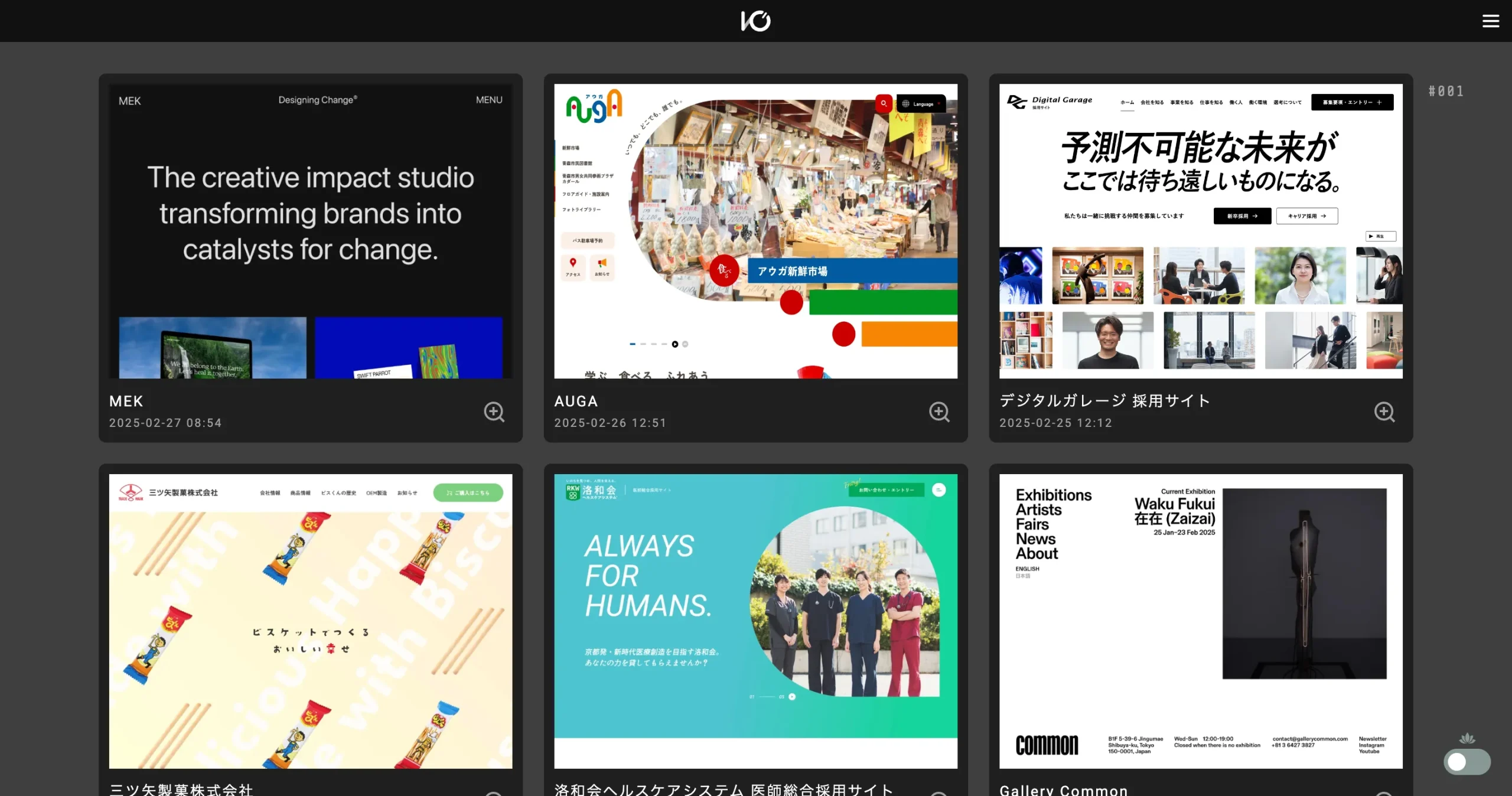Click the AUGA card title

coord(576,402)
